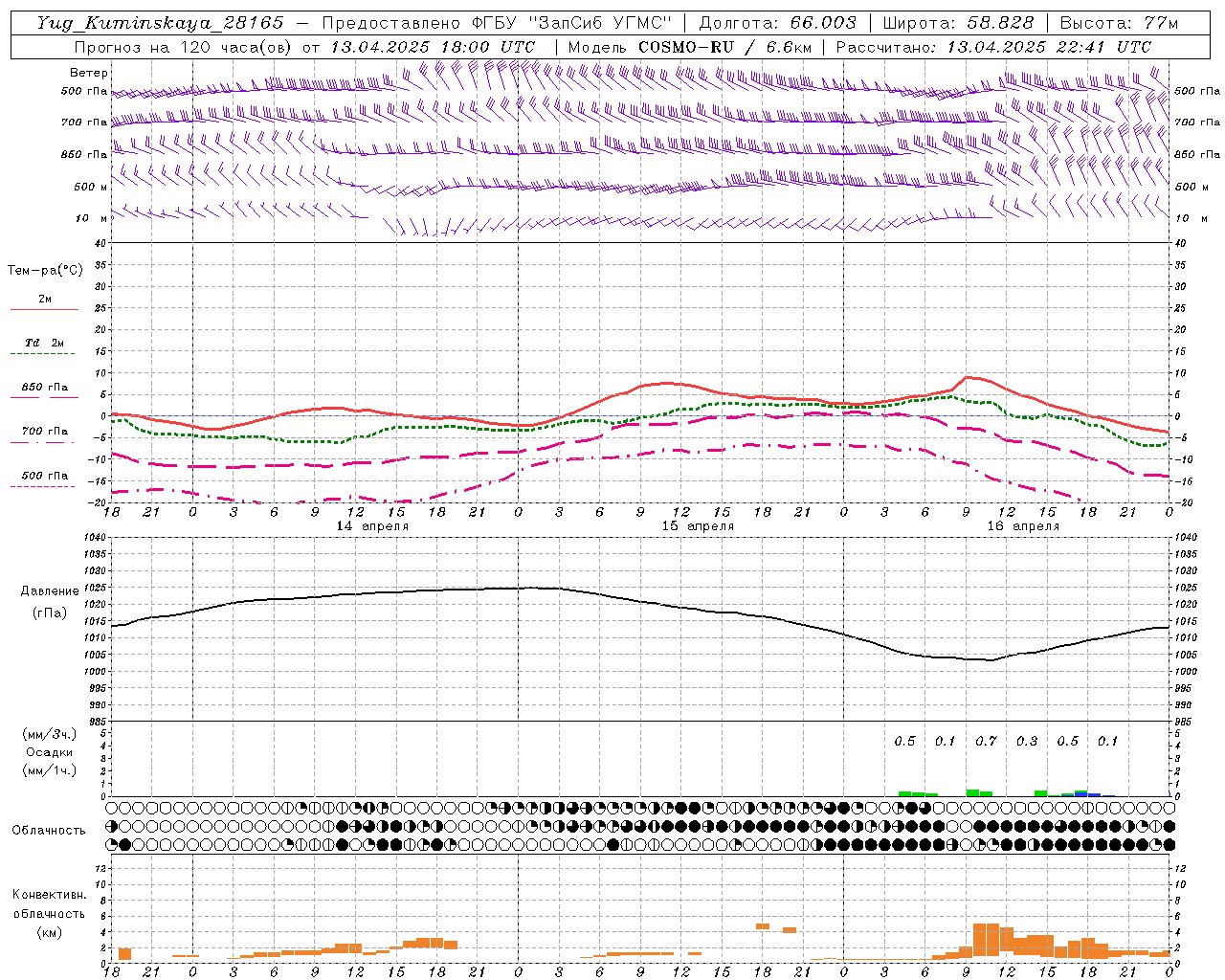Click the forecast start 13.04.2025 18:00 UTC
This screenshot has width=1225, height=980.
pos(433,47)
